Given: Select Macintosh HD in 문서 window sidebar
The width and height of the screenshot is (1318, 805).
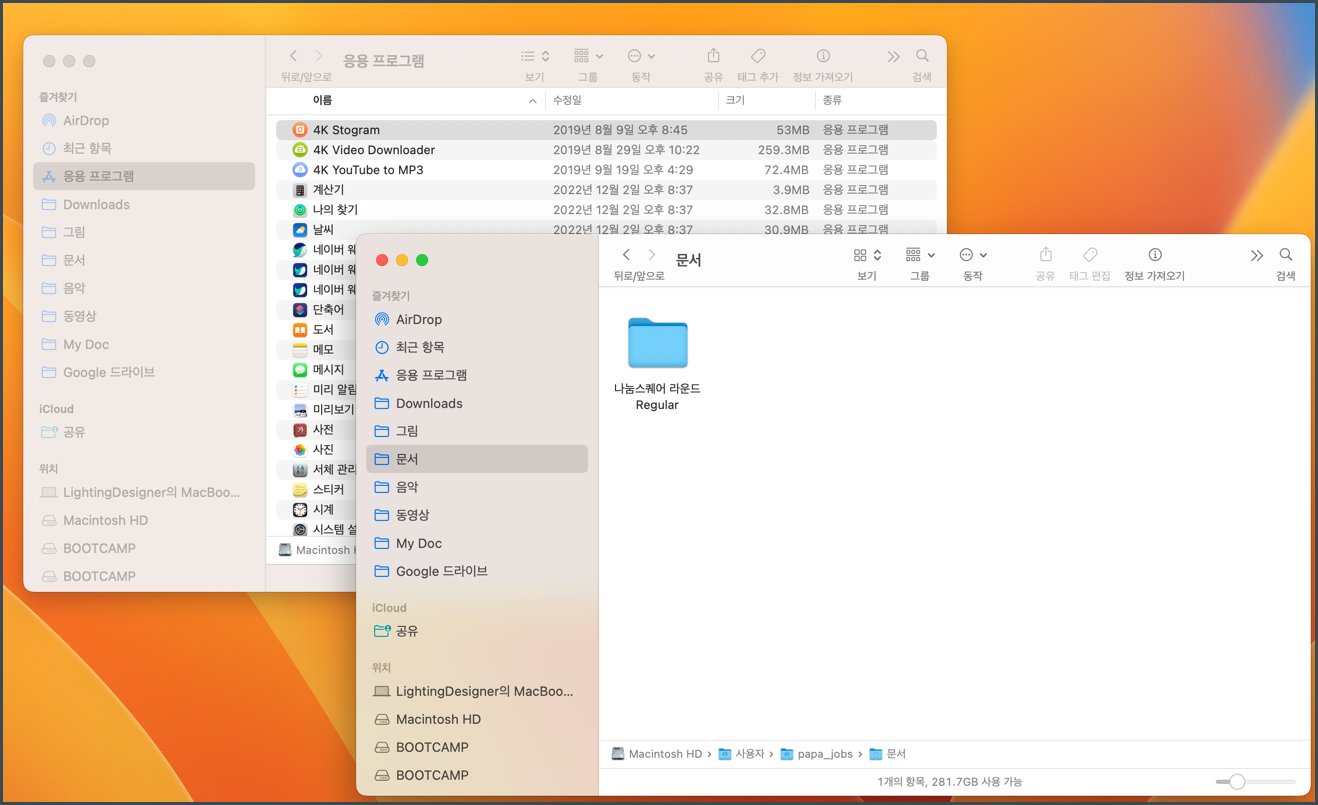Looking at the screenshot, I should [477, 719].
